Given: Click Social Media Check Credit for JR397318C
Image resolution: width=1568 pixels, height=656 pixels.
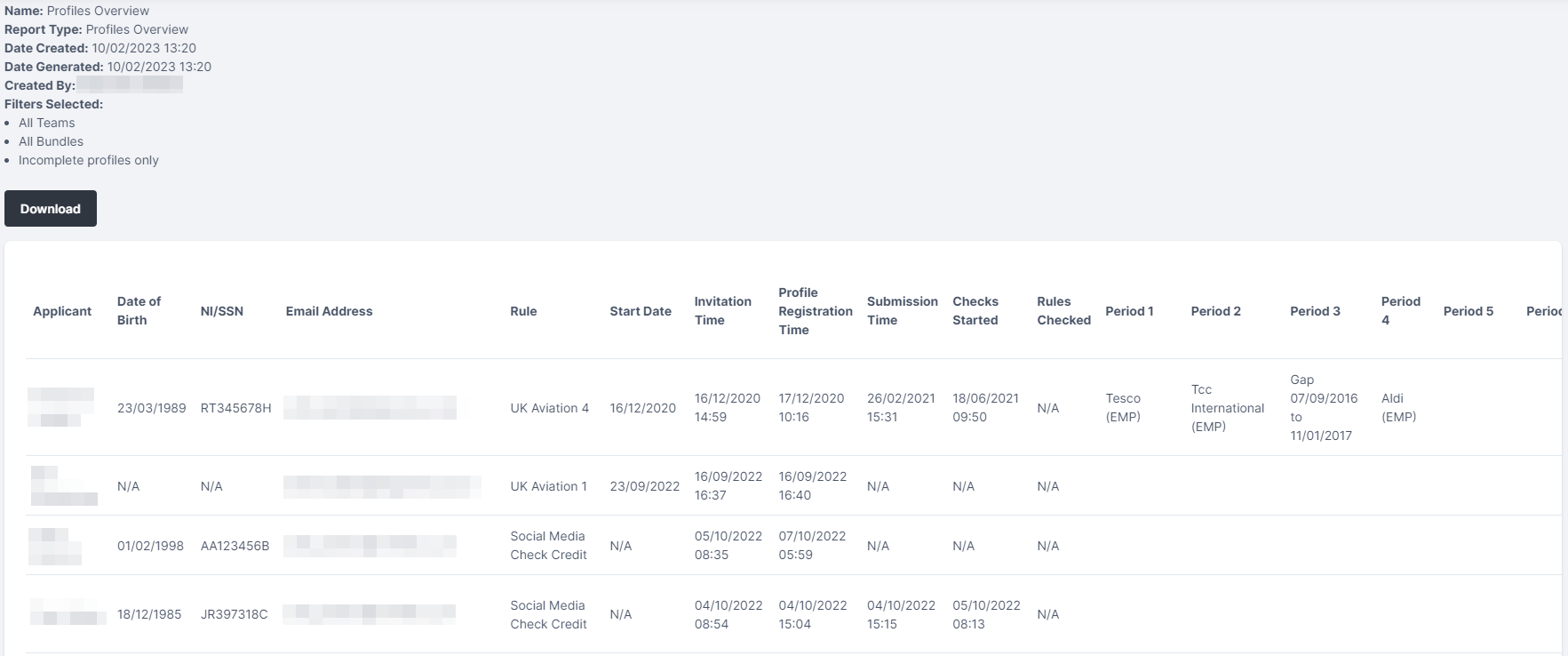Looking at the screenshot, I should [x=548, y=614].
